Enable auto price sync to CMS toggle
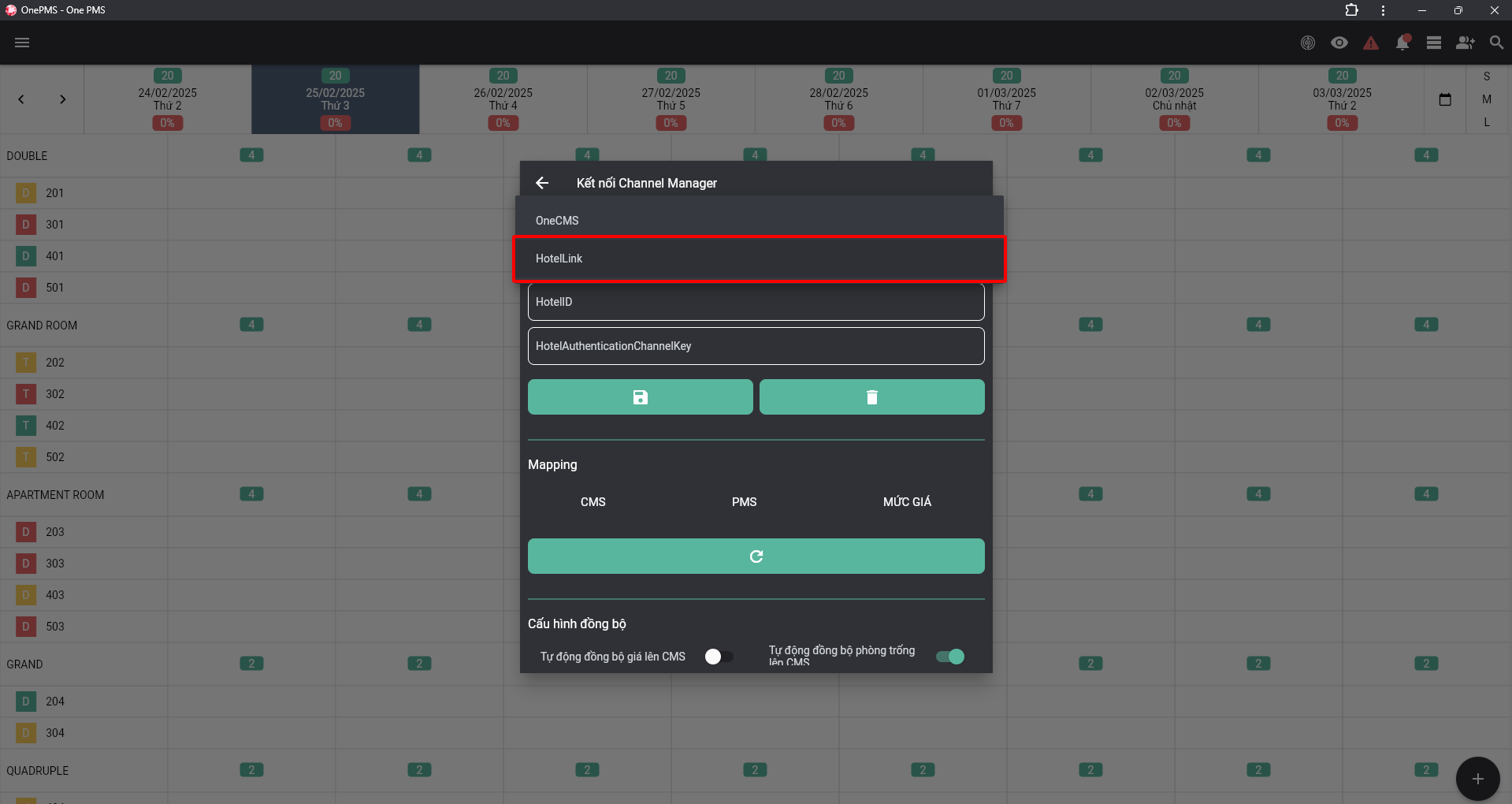Viewport: 1512px width, 804px height. pyautogui.click(x=719, y=657)
